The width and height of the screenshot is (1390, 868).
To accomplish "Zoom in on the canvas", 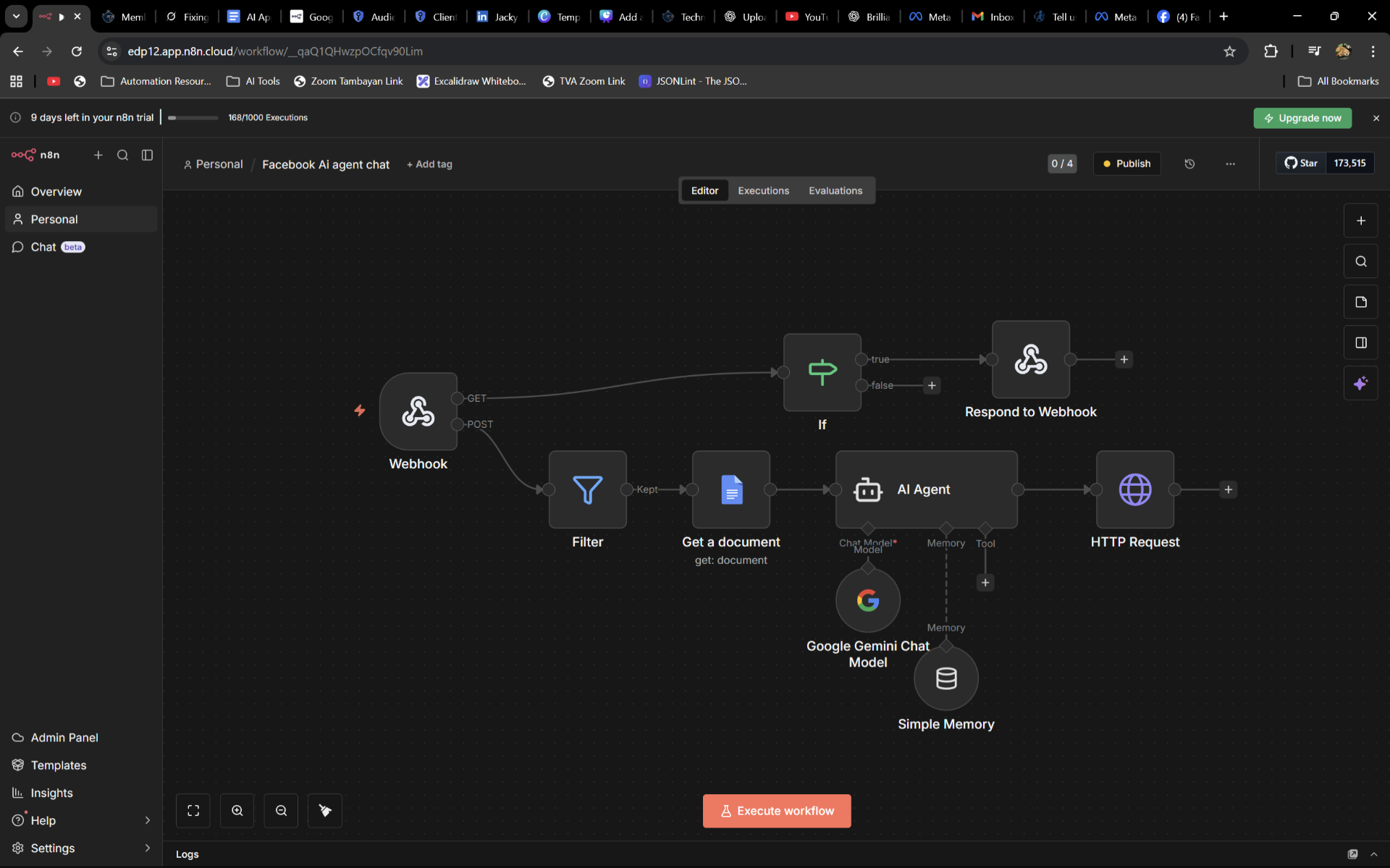I will (237, 811).
